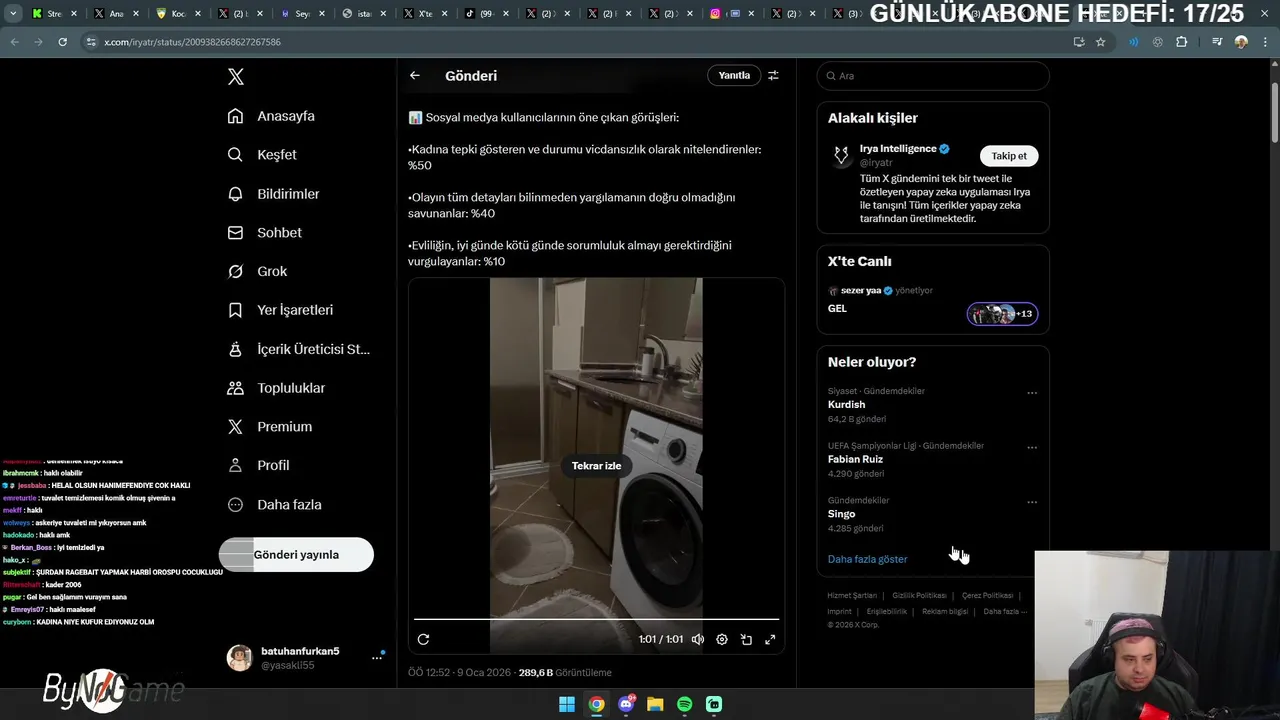Click the X logo in the sidebar

pos(235,77)
